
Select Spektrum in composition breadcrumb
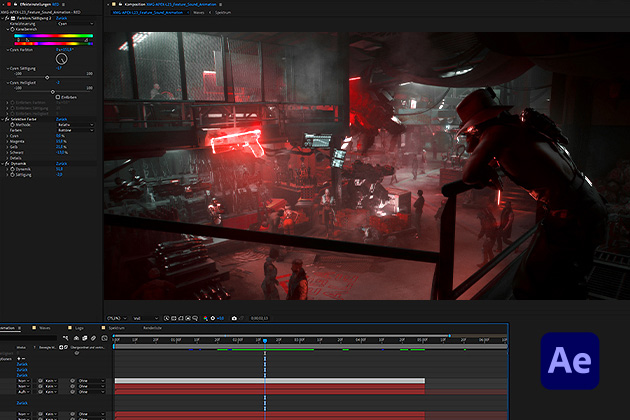click(x=223, y=12)
